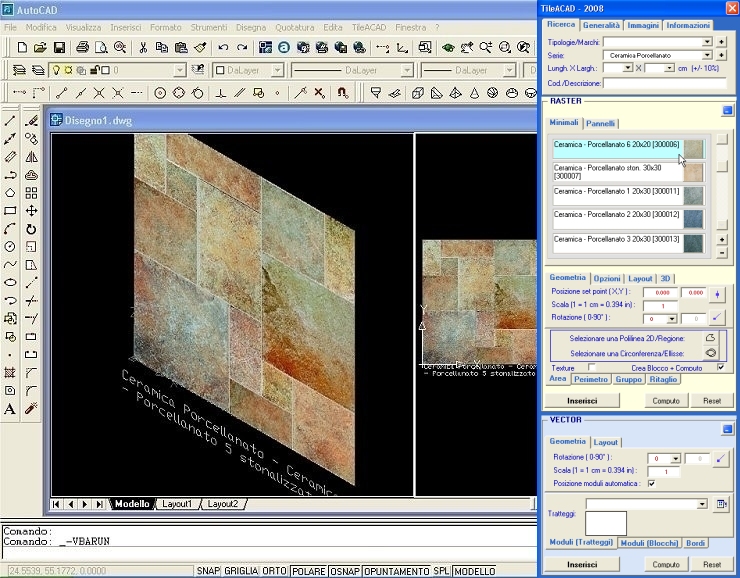Screen dimensions: 740x578
Task: Click the Print icon in toolbar
Action: 83,47
